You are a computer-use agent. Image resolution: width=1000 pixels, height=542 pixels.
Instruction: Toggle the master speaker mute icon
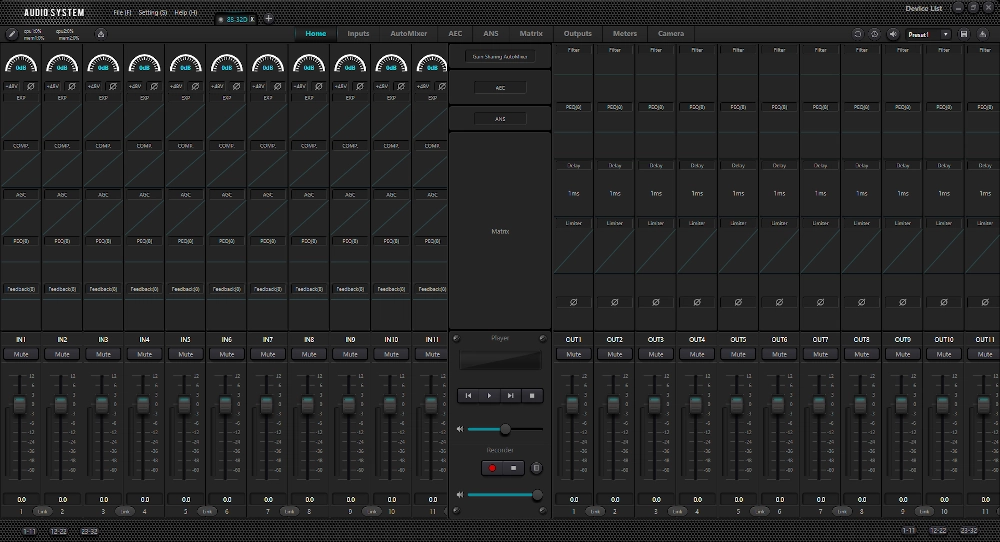(893, 34)
